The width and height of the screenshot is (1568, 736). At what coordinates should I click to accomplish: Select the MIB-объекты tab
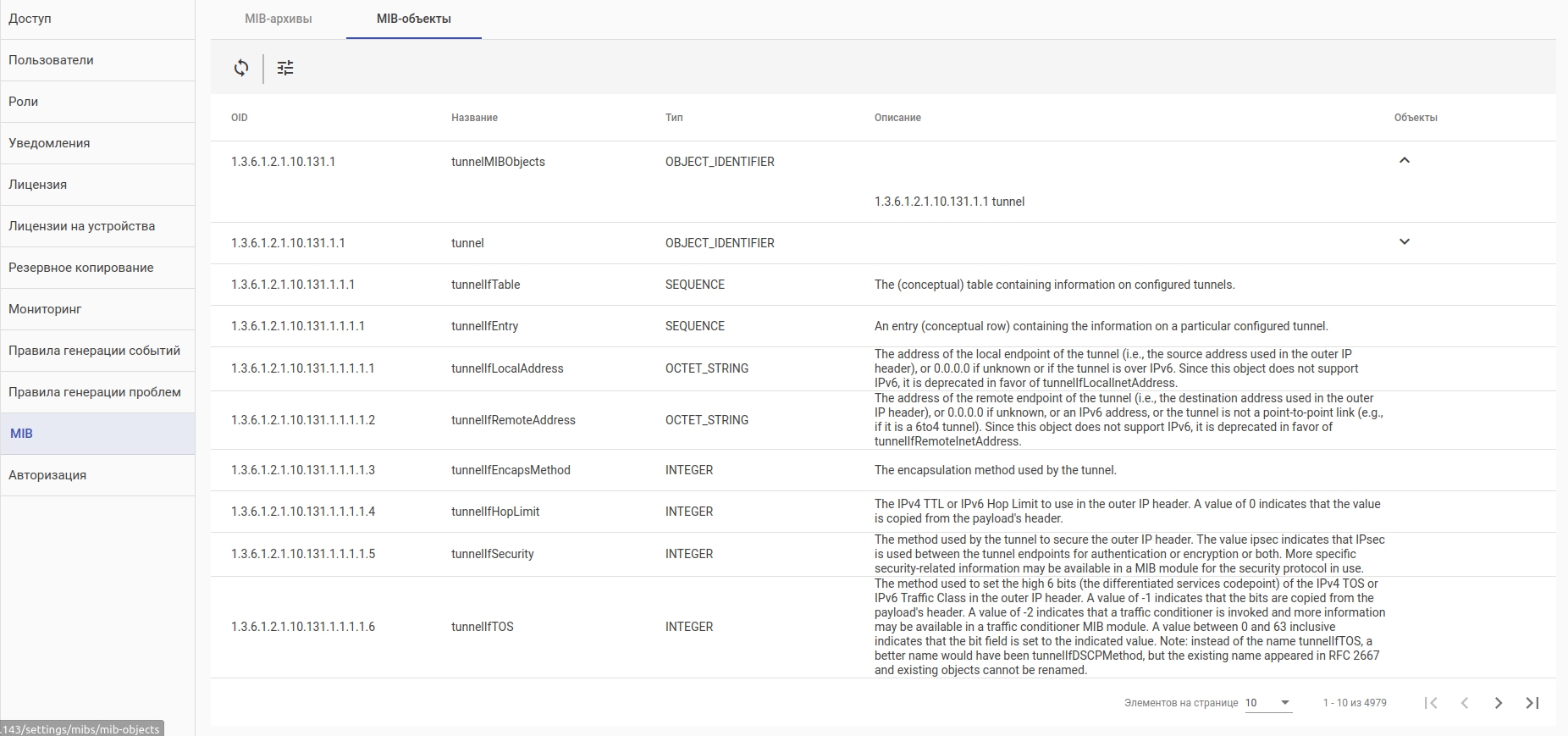pos(414,19)
